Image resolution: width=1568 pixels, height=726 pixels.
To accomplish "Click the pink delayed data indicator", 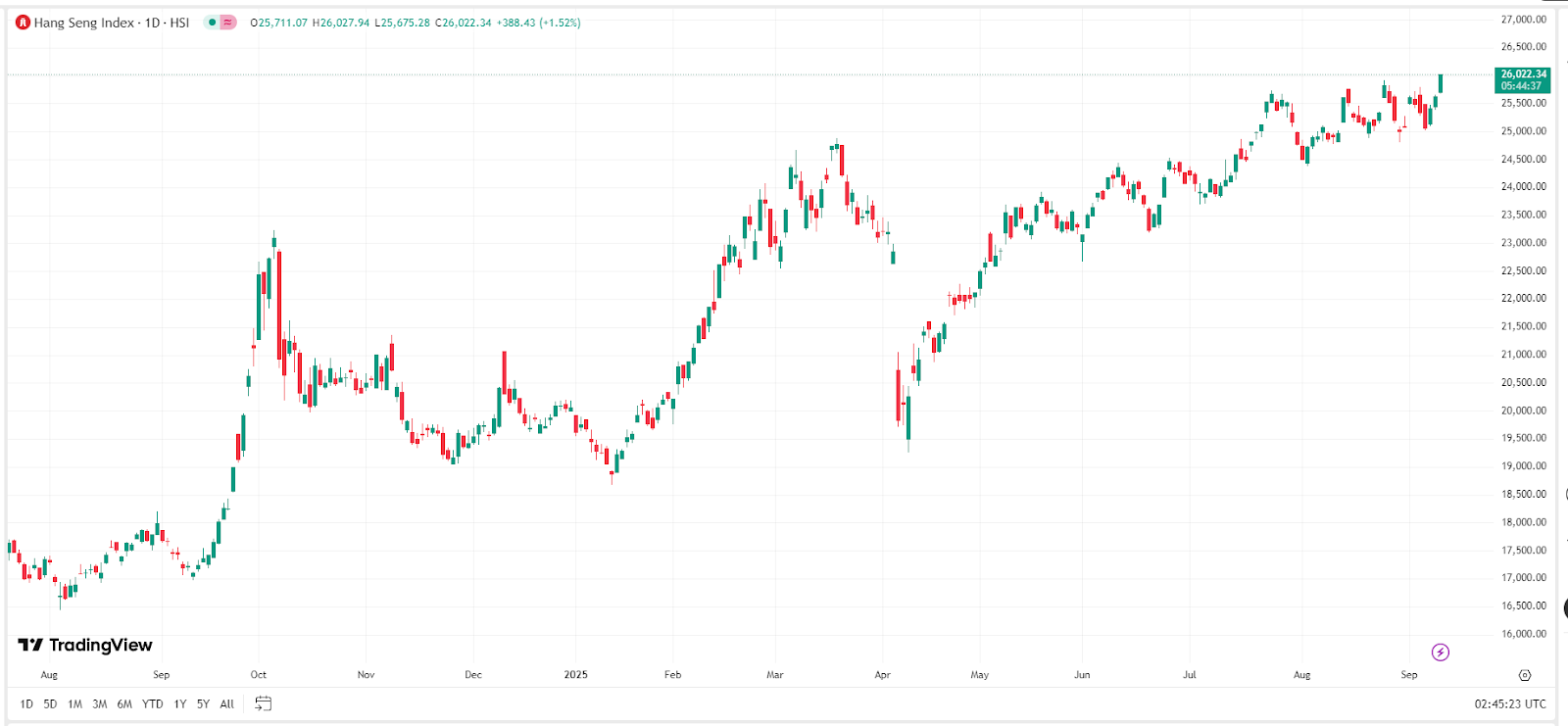I will [228, 23].
